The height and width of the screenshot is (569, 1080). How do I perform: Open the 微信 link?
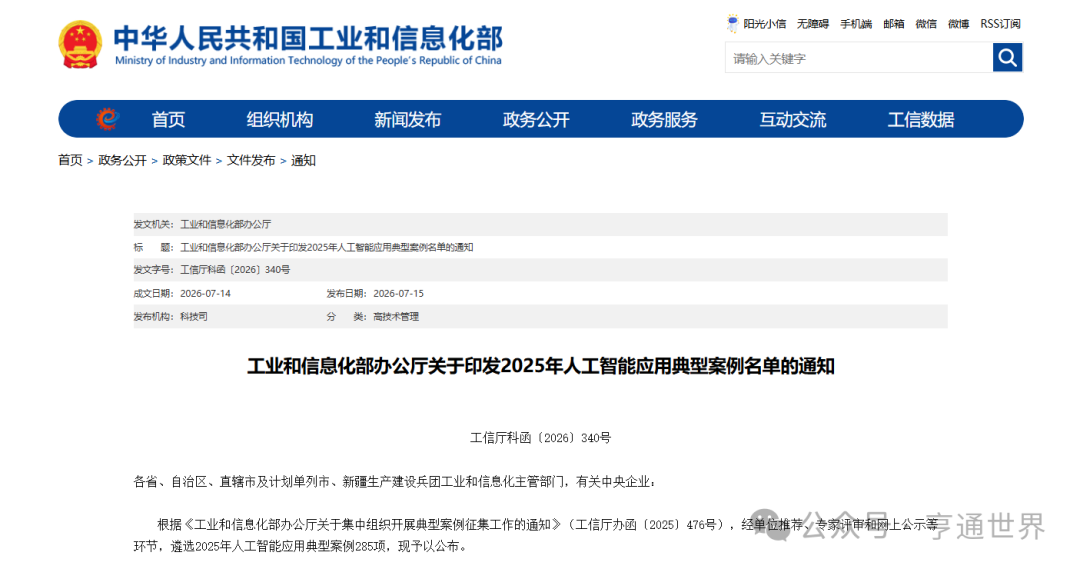[x=926, y=24]
